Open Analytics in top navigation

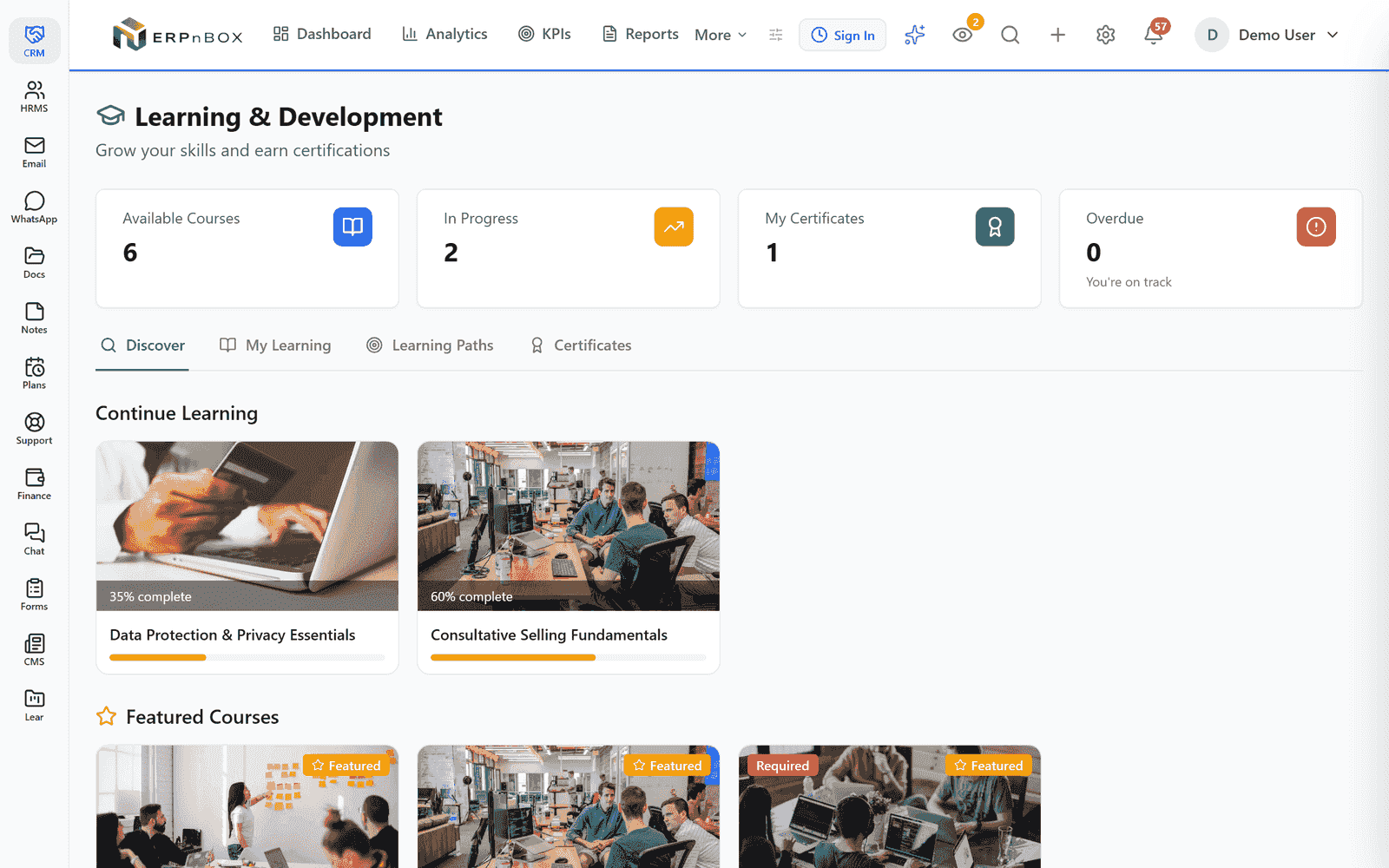[444, 34]
